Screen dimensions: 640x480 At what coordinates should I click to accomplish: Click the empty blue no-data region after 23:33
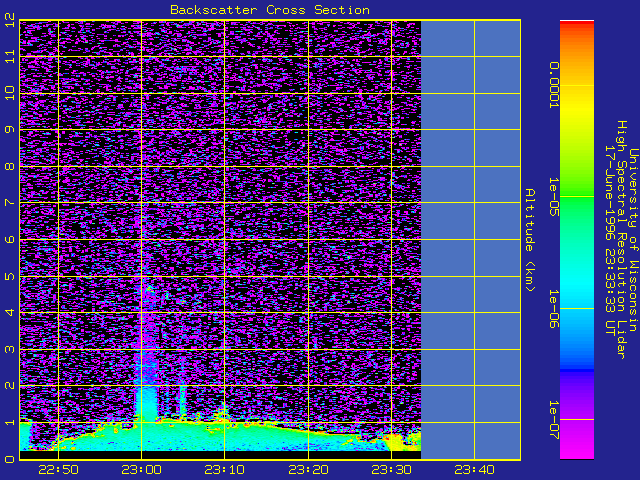tap(471, 240)
